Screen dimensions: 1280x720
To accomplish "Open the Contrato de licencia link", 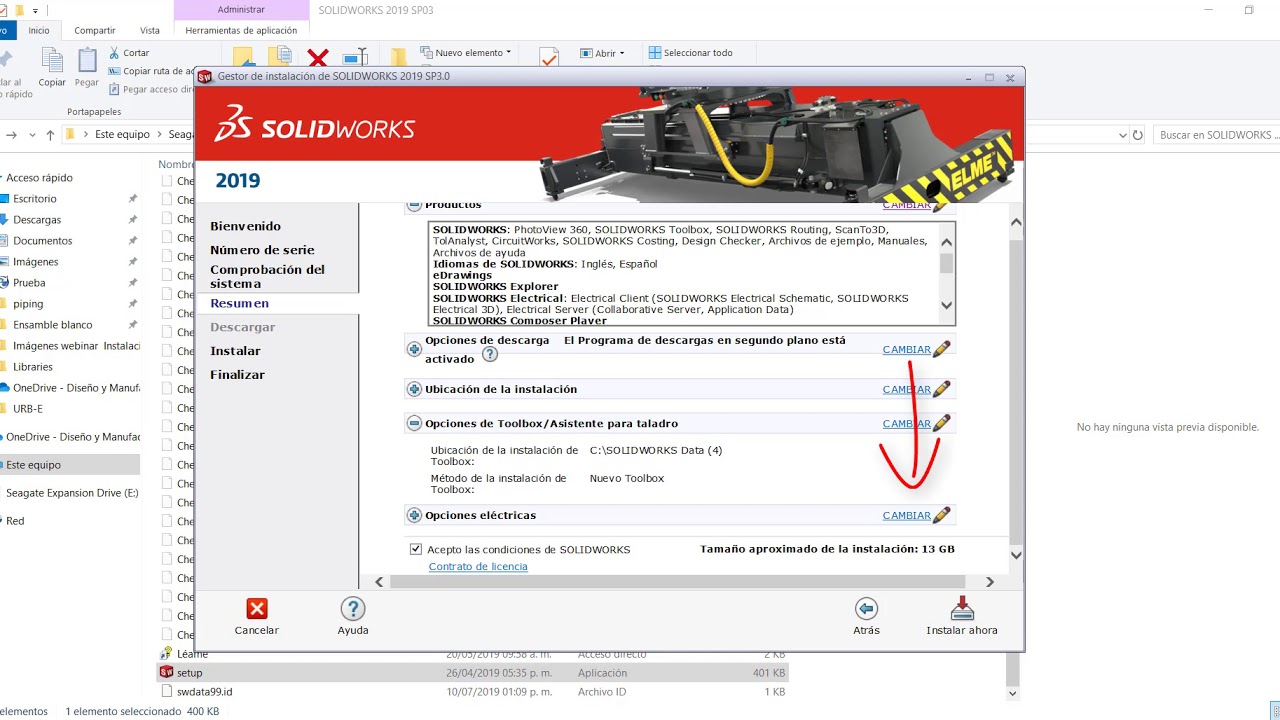I will click(x=478, y=566).
